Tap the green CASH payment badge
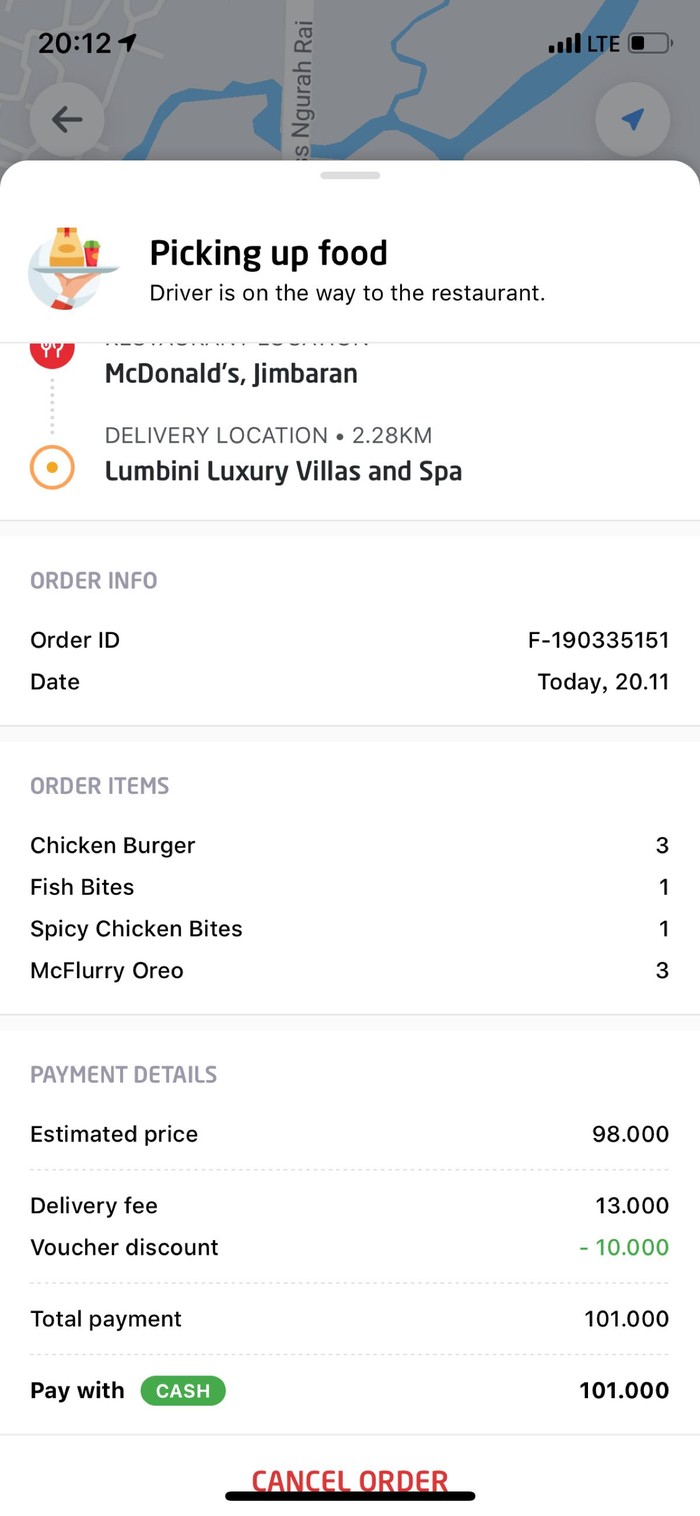The image size is (700, 1516). [183, 1390]
